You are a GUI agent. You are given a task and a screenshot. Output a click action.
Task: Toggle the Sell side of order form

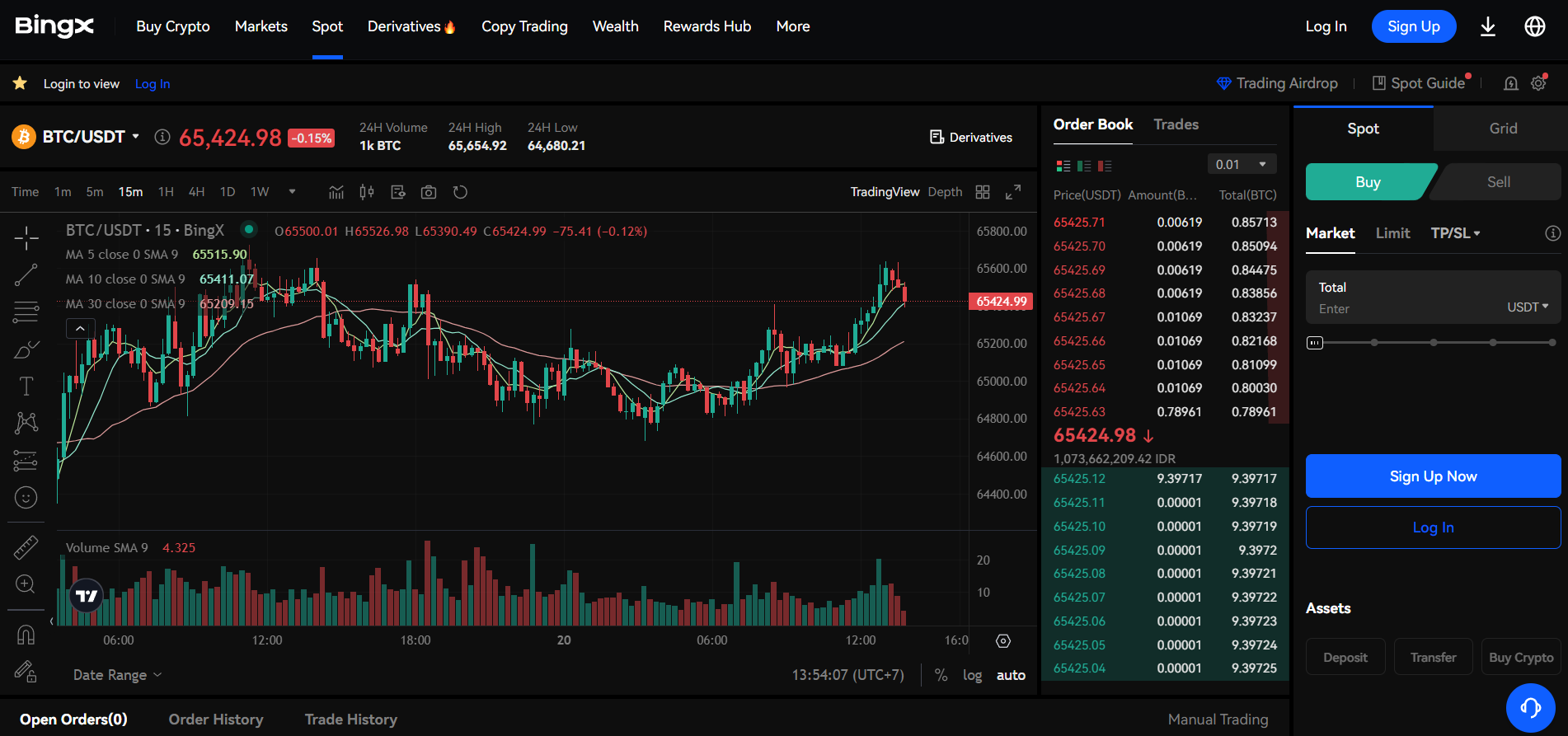[1498, 182]
